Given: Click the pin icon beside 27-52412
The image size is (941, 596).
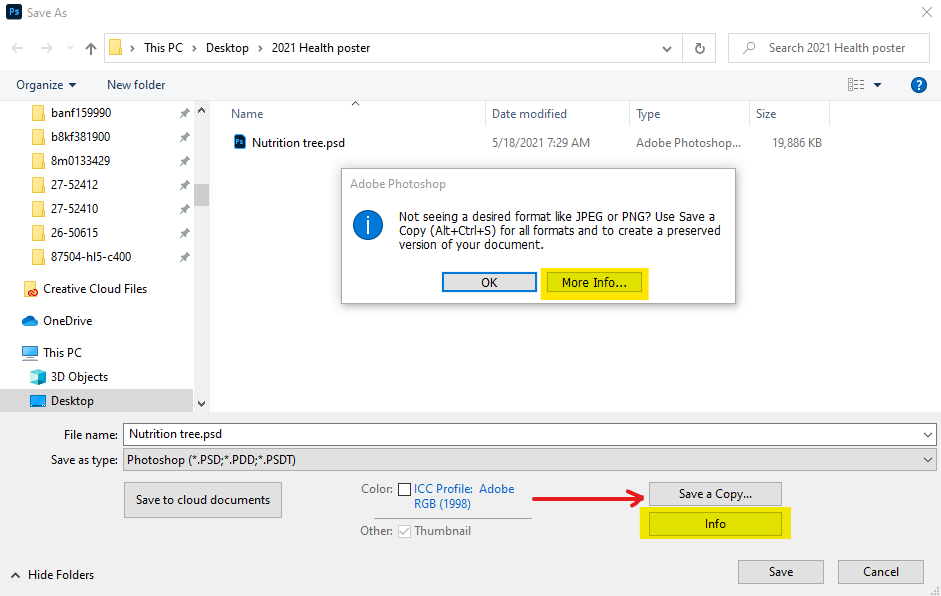Looking at the screenshot, I should 184,185.
